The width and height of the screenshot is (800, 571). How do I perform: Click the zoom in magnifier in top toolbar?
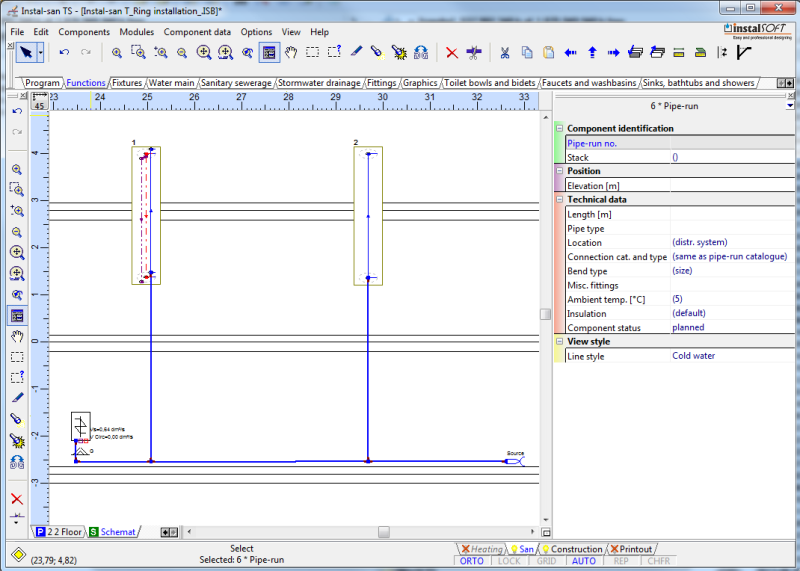117,53
